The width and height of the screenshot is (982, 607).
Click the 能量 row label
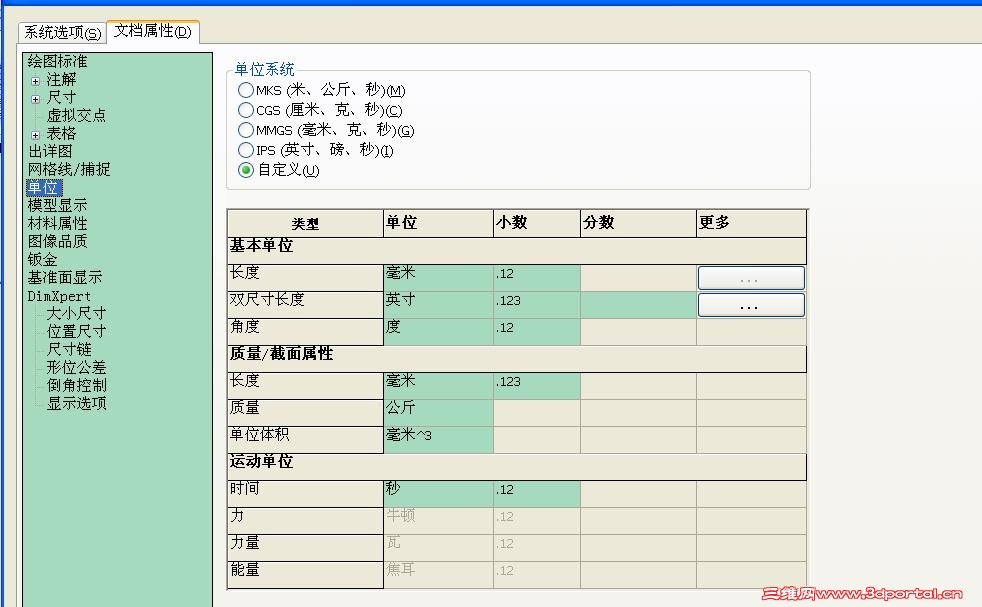click(x=305, y=574)
